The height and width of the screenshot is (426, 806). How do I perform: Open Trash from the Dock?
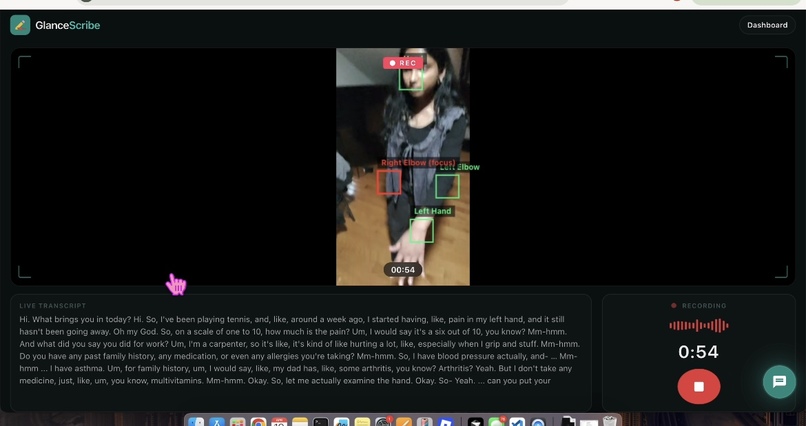click(610, 422)
